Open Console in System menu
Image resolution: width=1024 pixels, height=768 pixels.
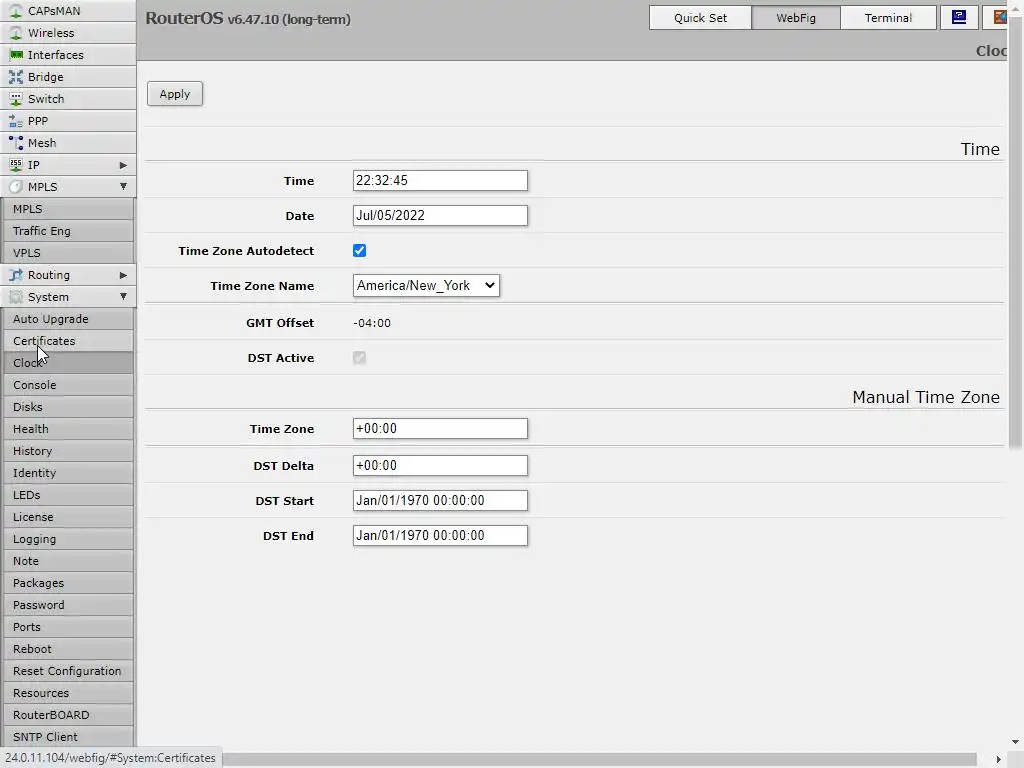pyautogui.click(x=69, y=385)
